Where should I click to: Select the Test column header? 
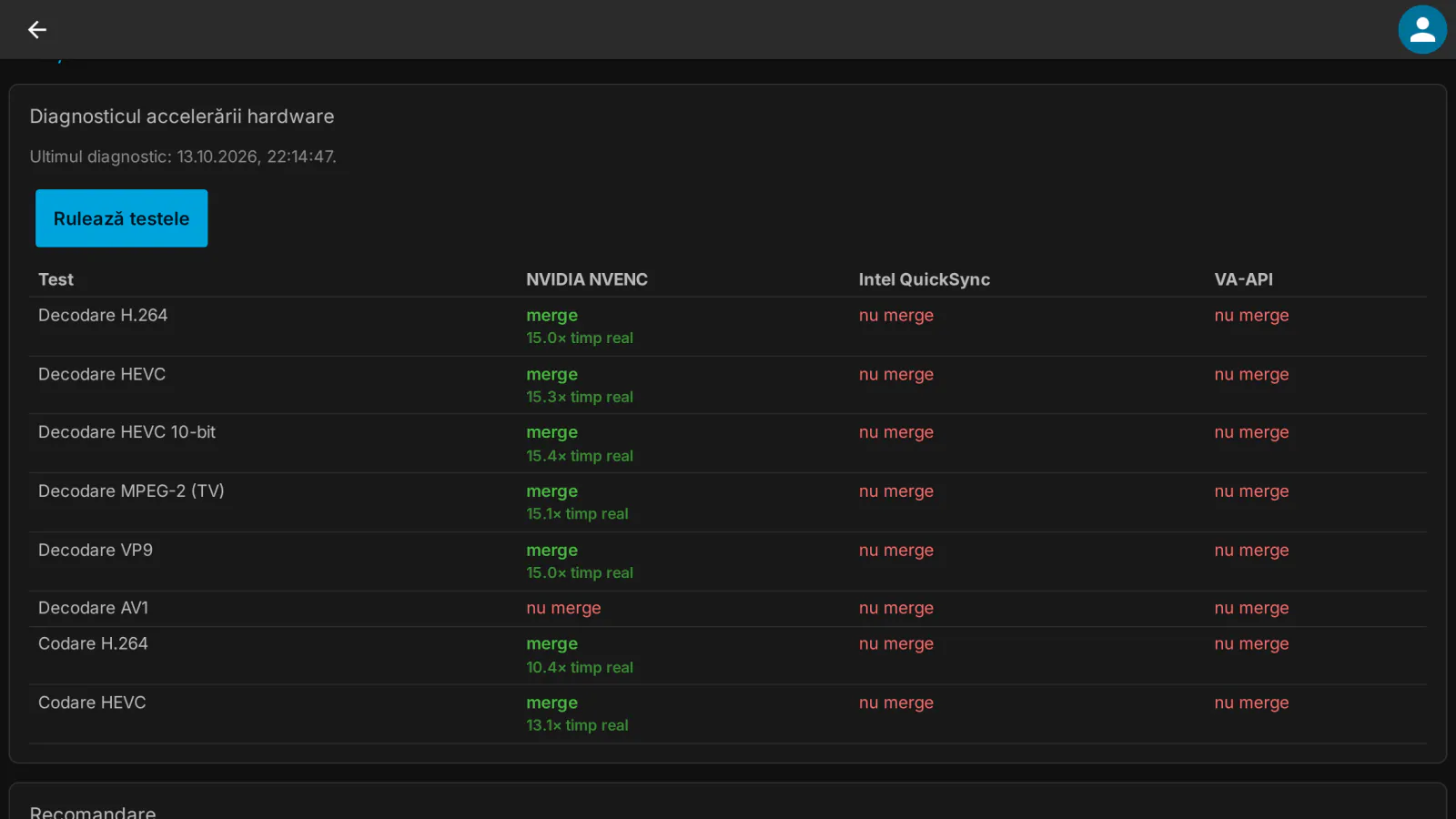point(56,279)
